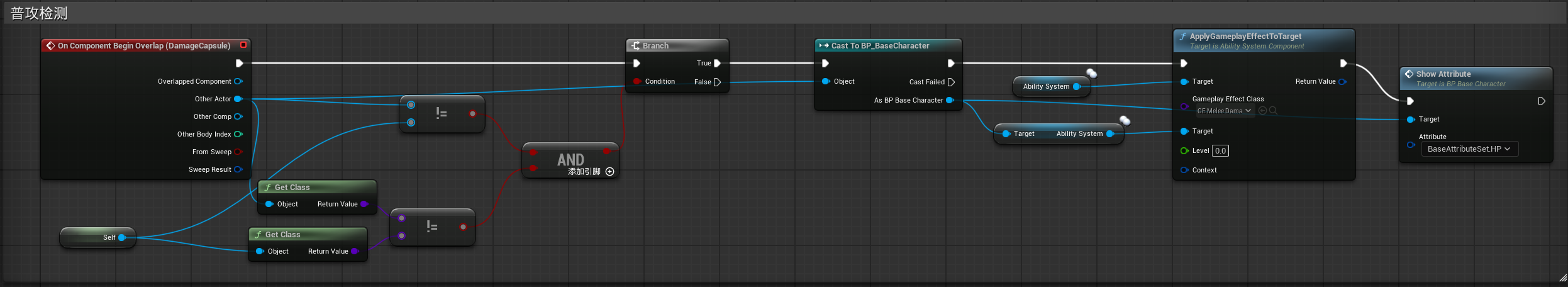1568x287 pixels.
Task: Click the Return Value pin on ApplyGameplayEffectToTarget
Action: point(1343,81)
